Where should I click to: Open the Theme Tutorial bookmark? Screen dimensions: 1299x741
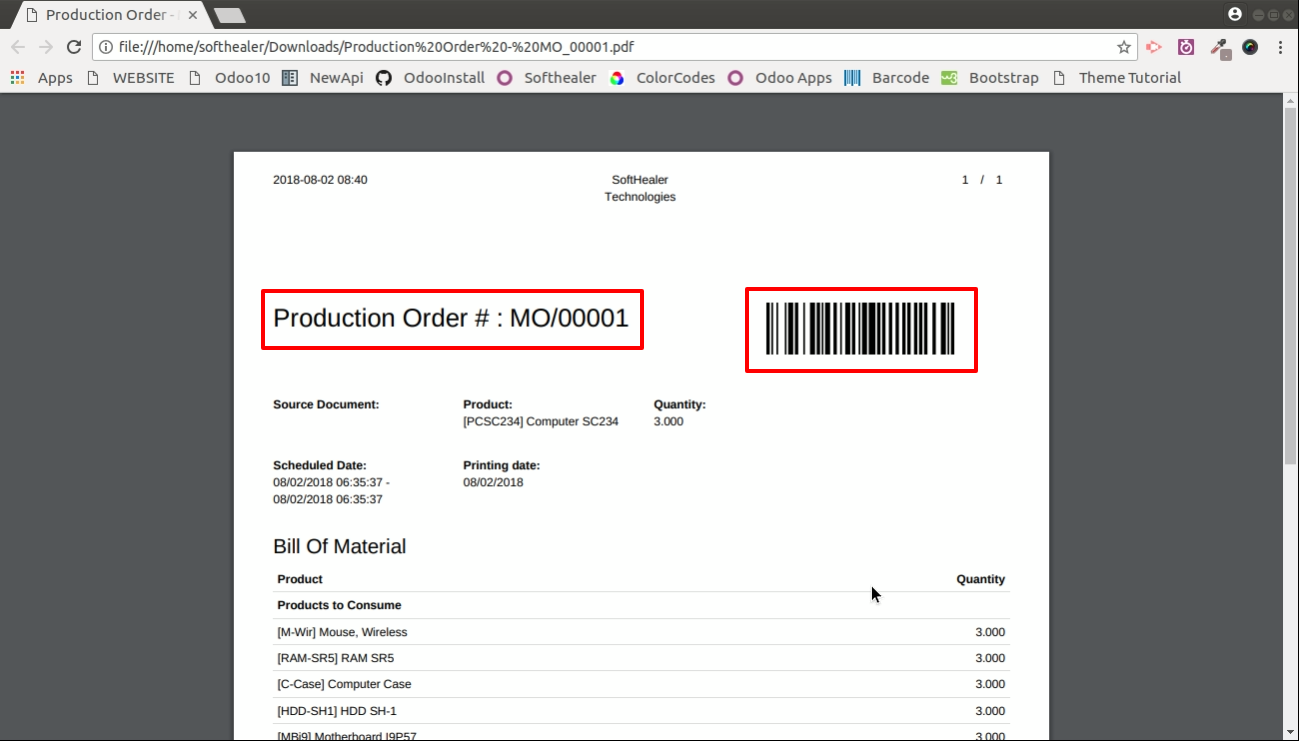tap(1117, 78)
